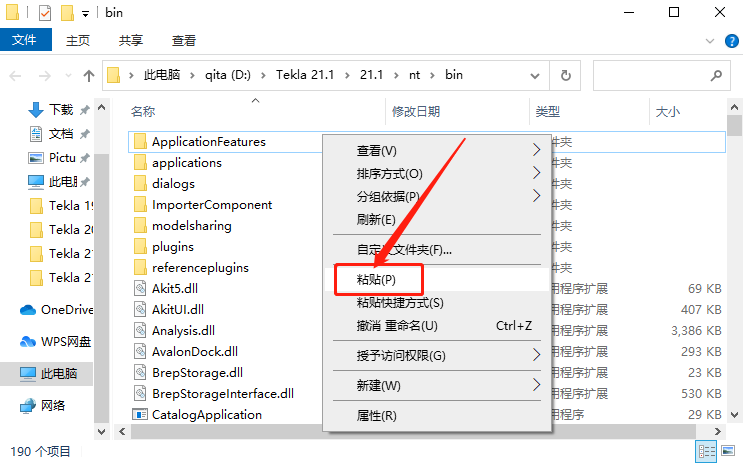Viewport: 744px width, 464px height.
Task: Expand the 新建(W) submenu
Action: [x=437, y=385]
